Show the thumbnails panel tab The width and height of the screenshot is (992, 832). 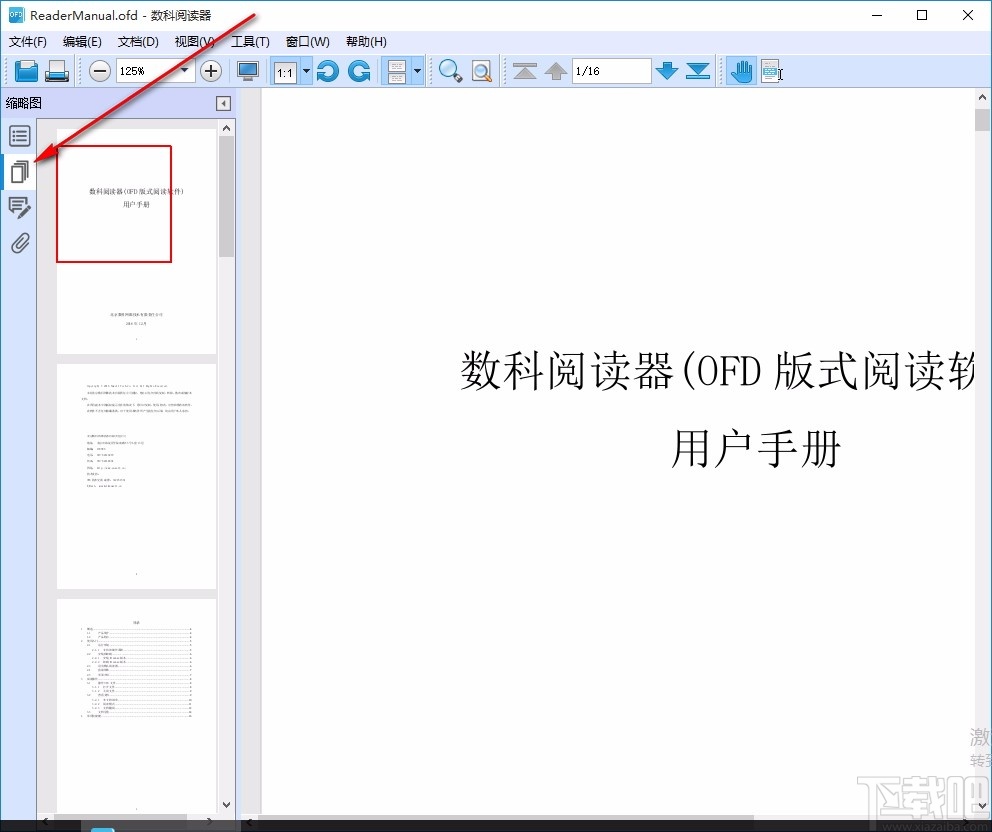[x=20, y=171]
